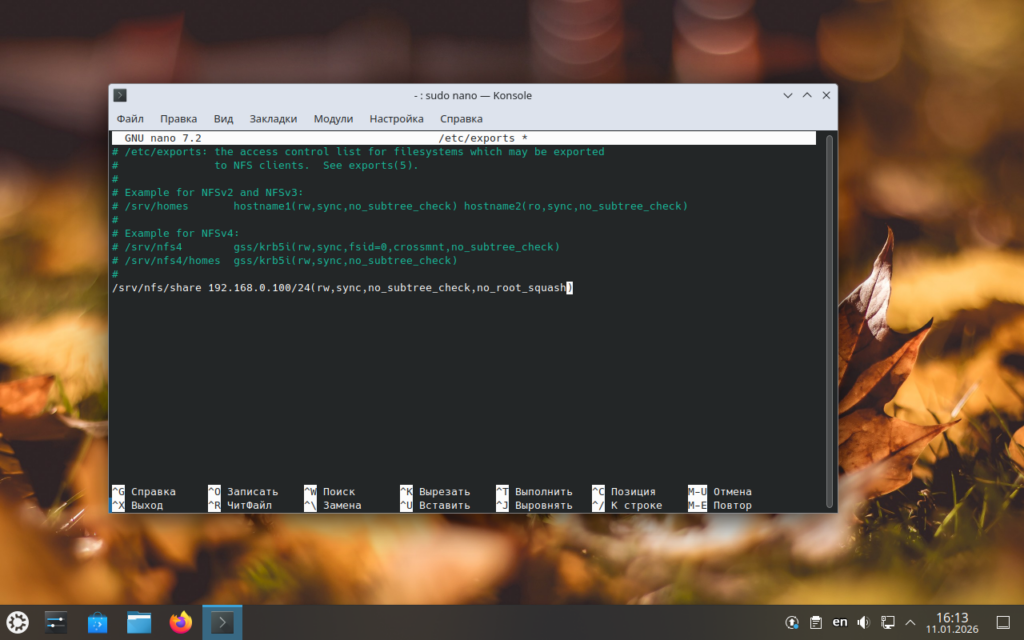
Task: Click the Konsole terminal vertical scrollbar
Action: [829, 321]
